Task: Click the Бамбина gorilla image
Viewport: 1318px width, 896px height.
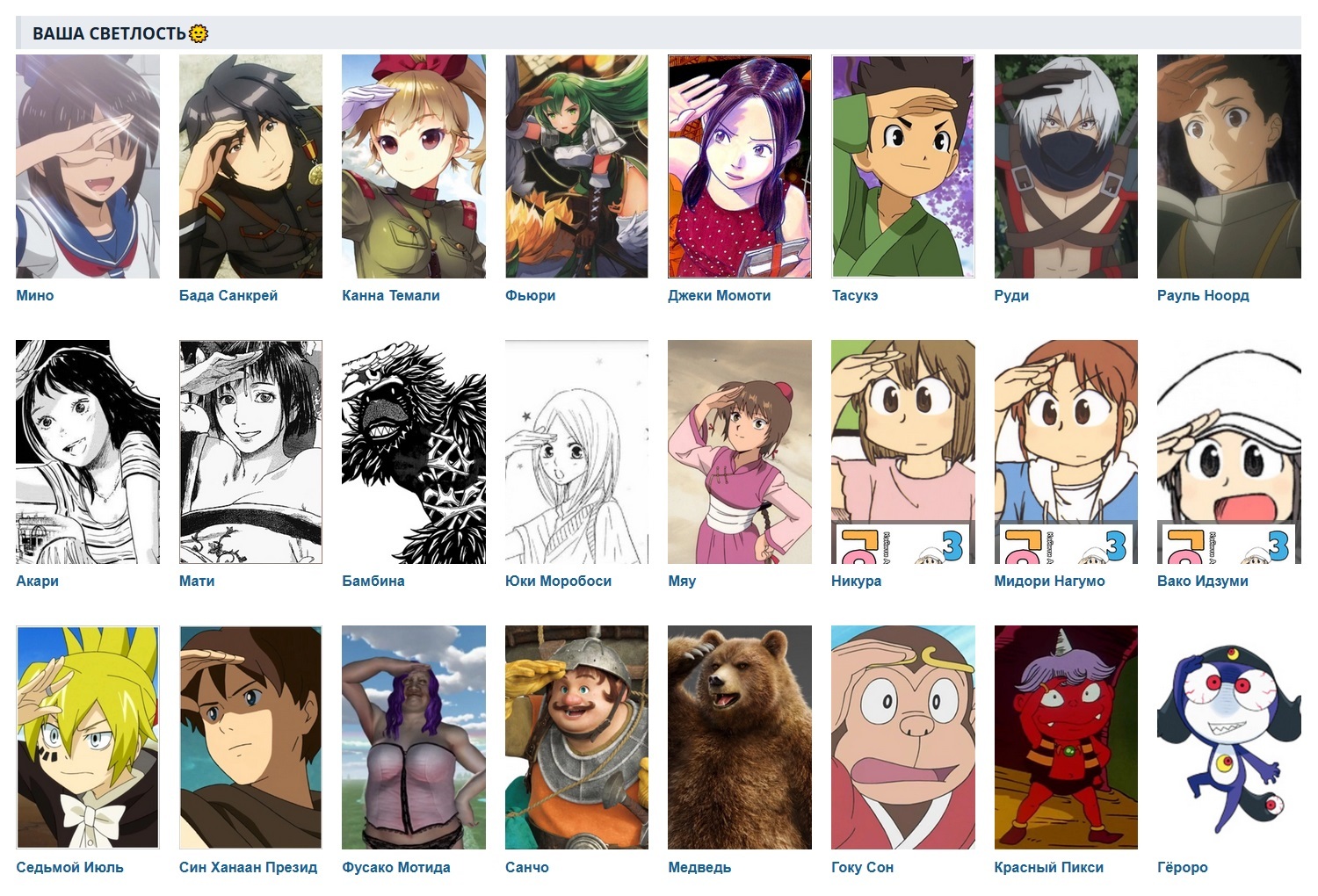Action: click(414, 452)
